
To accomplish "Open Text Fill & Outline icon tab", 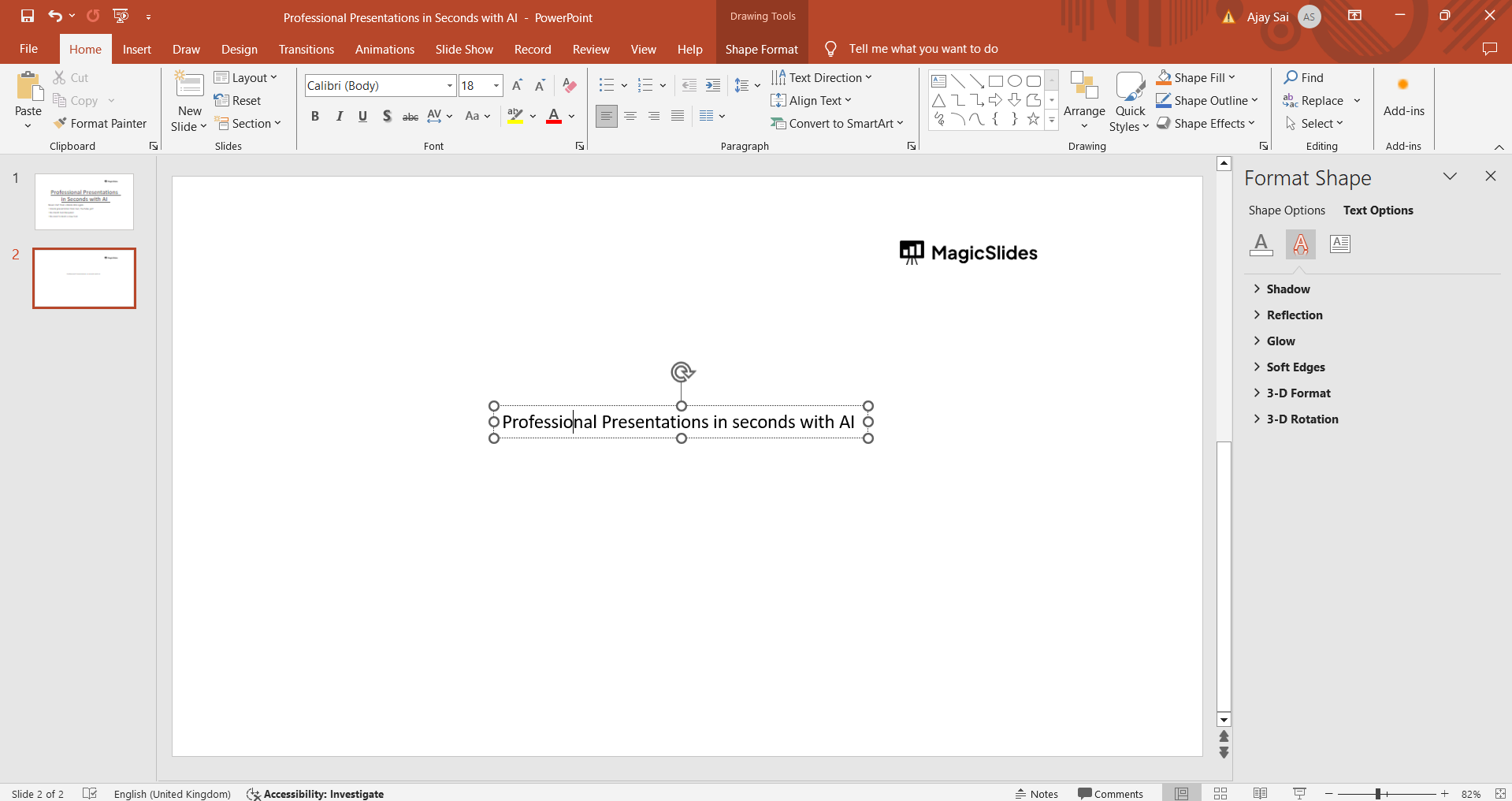I will click(1261, 244).
